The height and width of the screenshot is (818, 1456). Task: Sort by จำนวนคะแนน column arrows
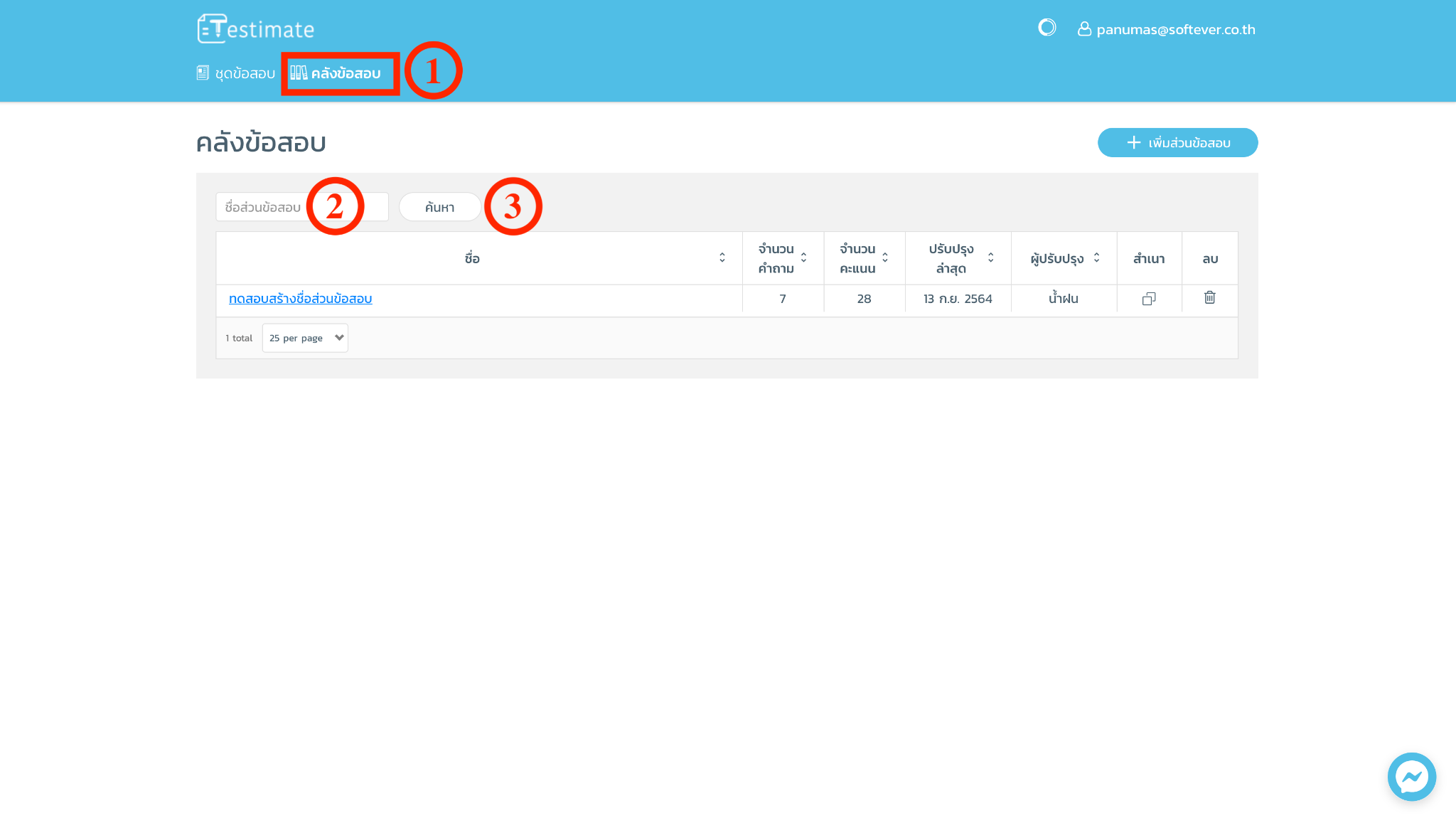[x=884, y=257]
